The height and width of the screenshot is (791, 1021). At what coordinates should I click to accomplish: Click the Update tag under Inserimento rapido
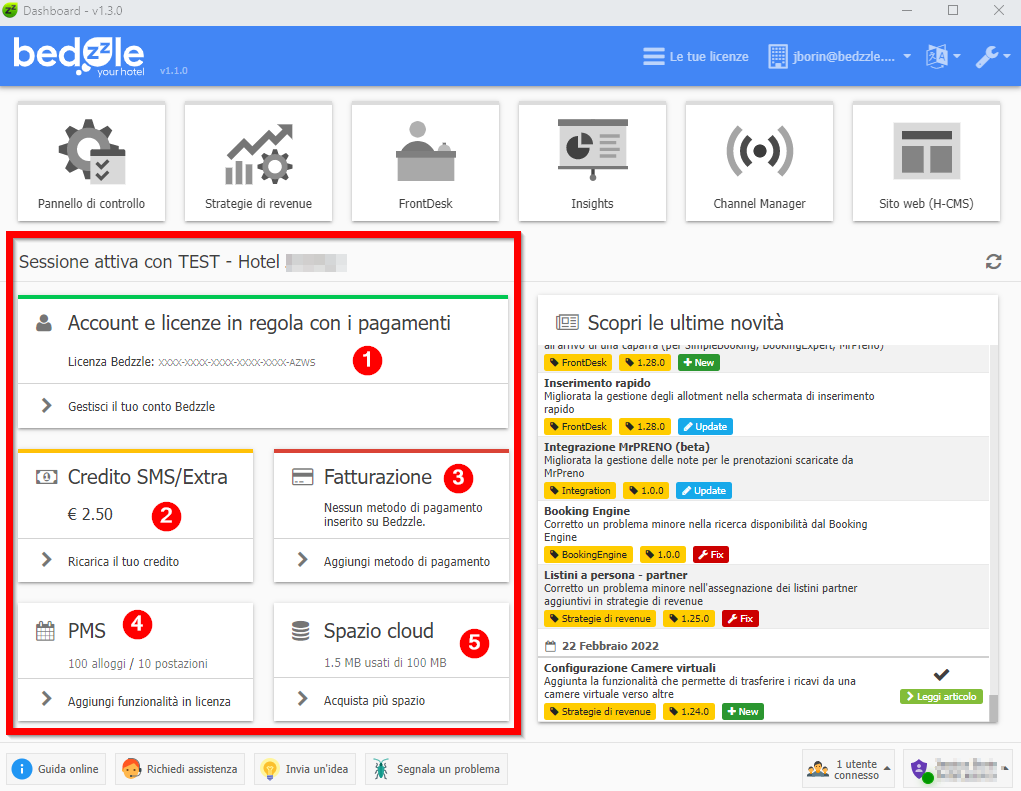pyautogui.click(x=705, y=426)
